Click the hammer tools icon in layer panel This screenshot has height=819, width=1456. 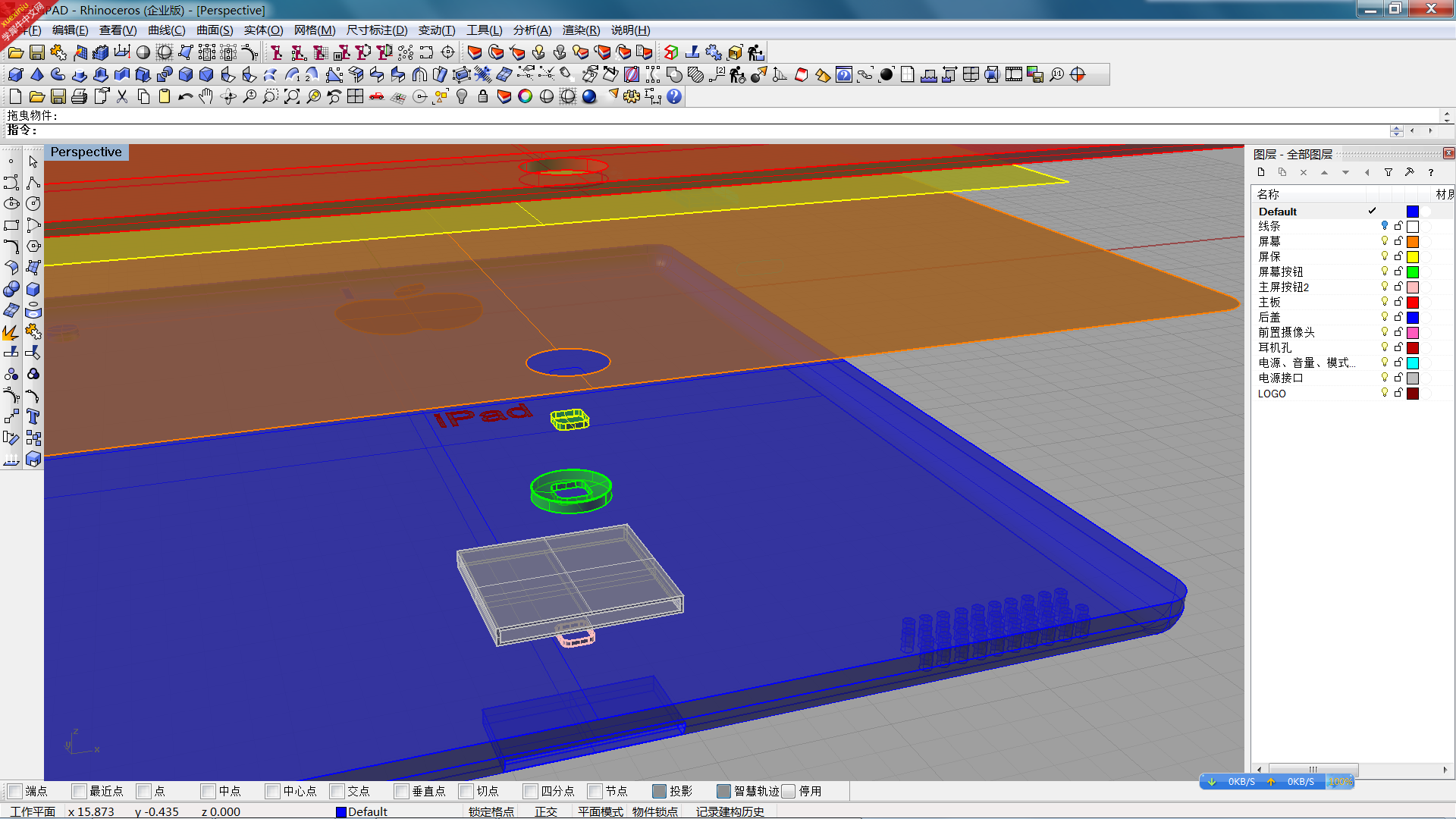pyautogui.click(x=1410, y=172)
